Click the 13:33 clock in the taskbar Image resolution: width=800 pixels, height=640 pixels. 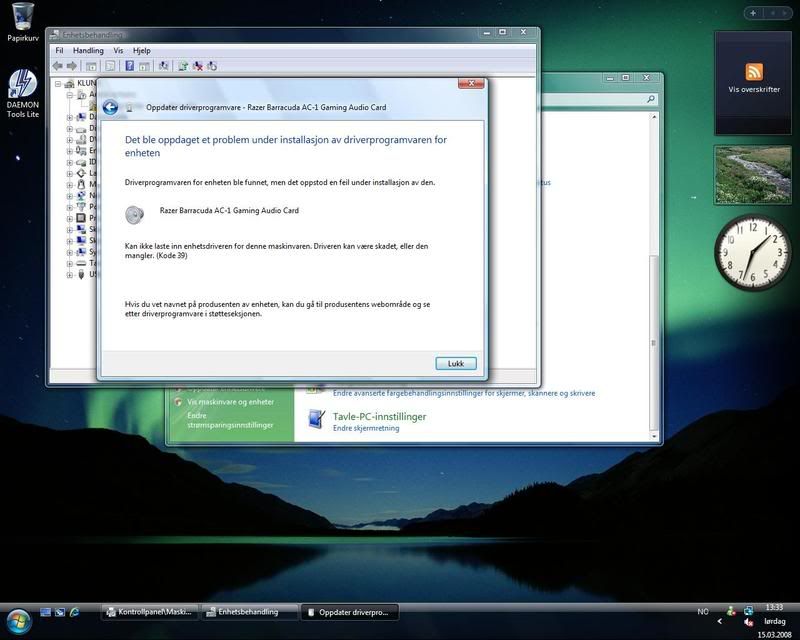point(774,607)
